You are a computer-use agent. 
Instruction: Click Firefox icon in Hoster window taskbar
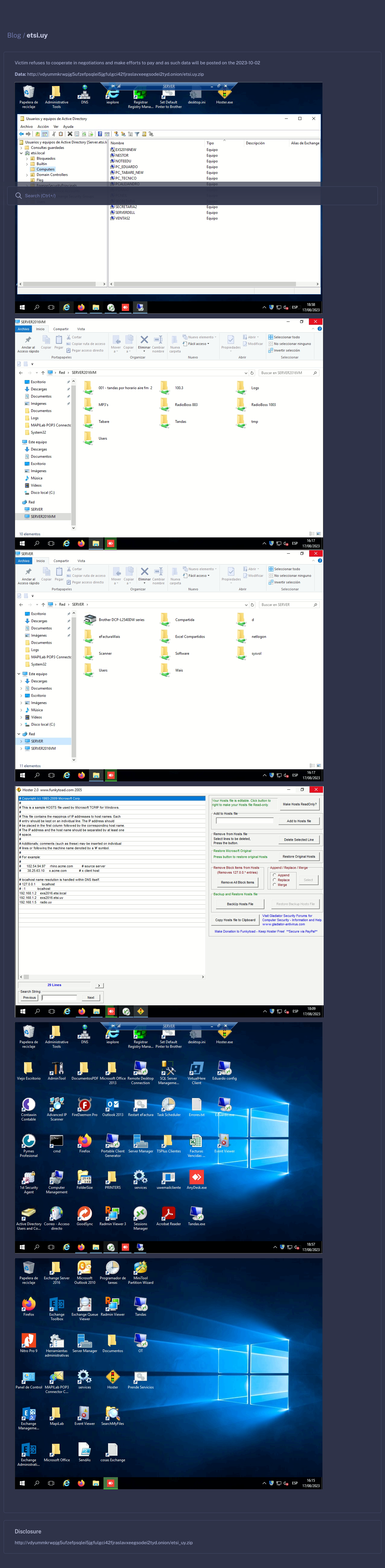click(81, 1012)
